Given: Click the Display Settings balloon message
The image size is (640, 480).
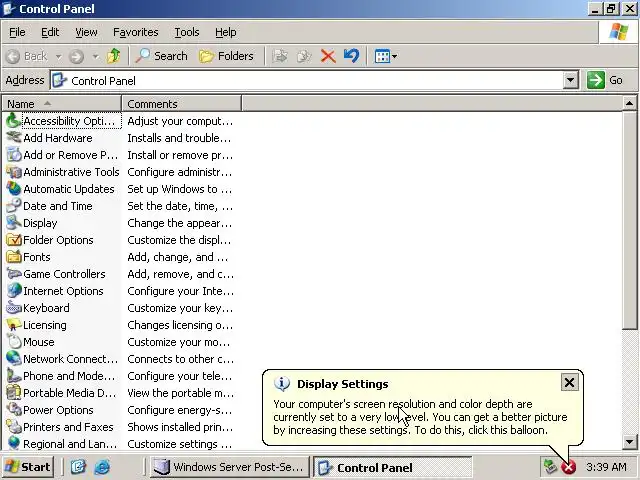Looking at the screenshot, I should tap(420, 417).
